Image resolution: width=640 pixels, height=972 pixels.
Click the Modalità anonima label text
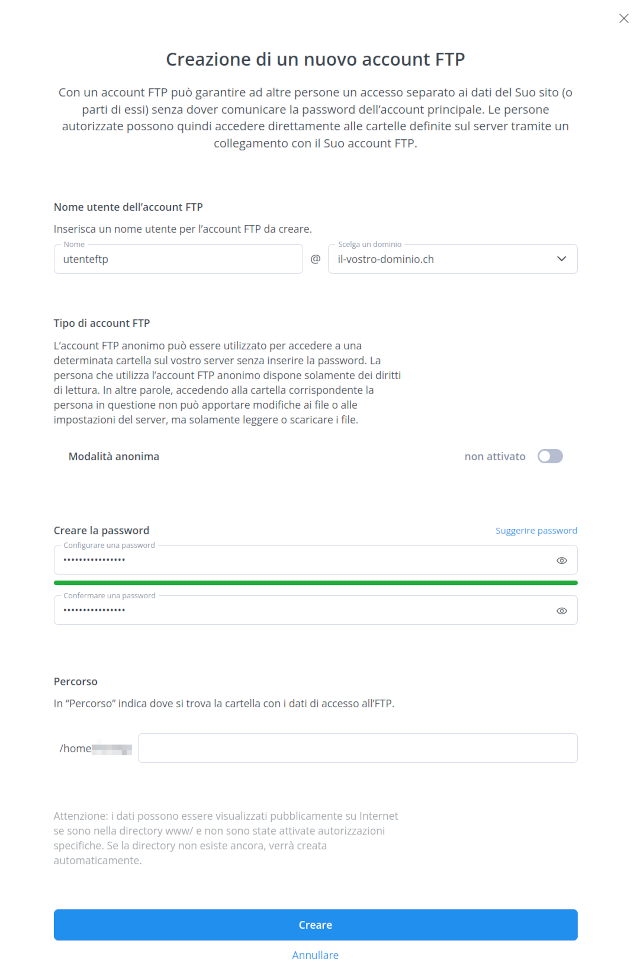(x=113, y=456)
